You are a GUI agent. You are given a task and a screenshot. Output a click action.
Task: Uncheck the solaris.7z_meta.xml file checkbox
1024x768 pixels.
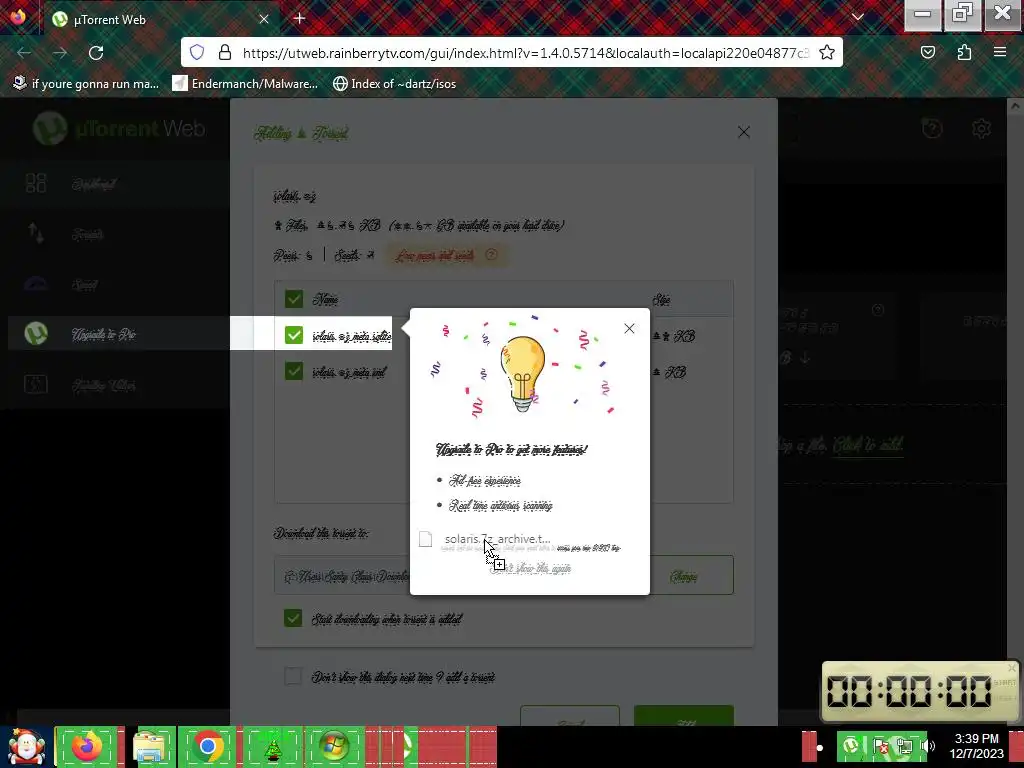click(294, 371)
